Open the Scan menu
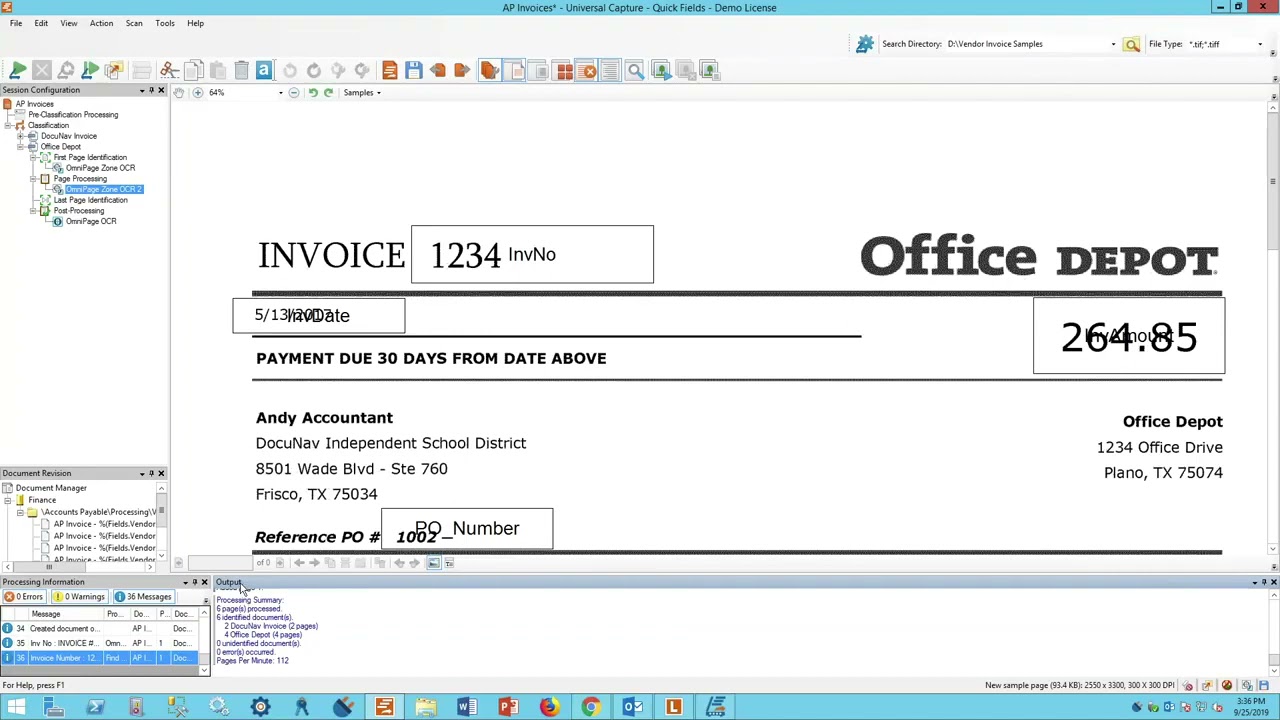 134,23
